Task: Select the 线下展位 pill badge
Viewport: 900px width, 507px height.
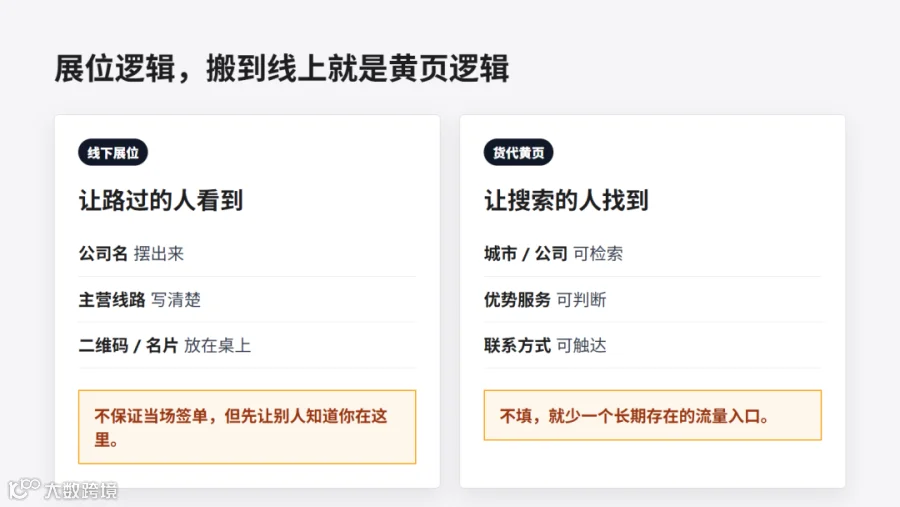Action: (x=113, y=153)
